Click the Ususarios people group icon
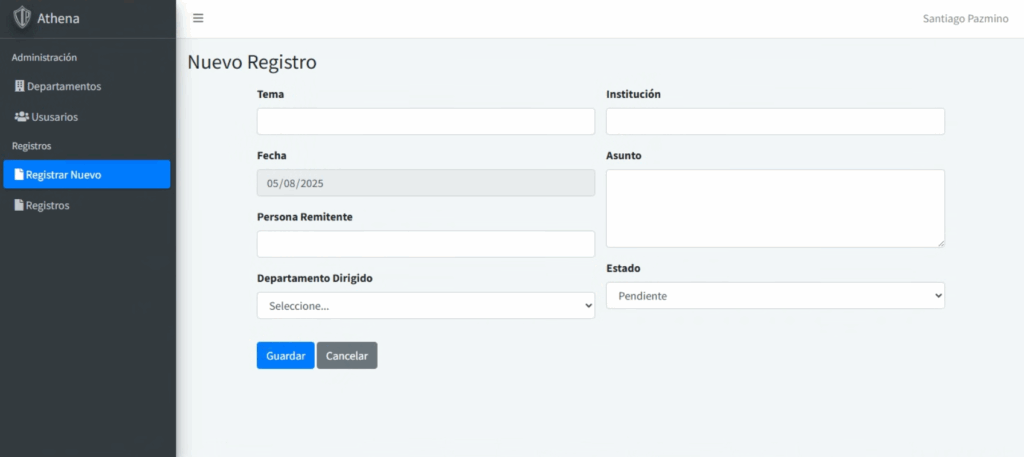The height and width of the screenshot is (457, 1024). [x=21, y=117]
